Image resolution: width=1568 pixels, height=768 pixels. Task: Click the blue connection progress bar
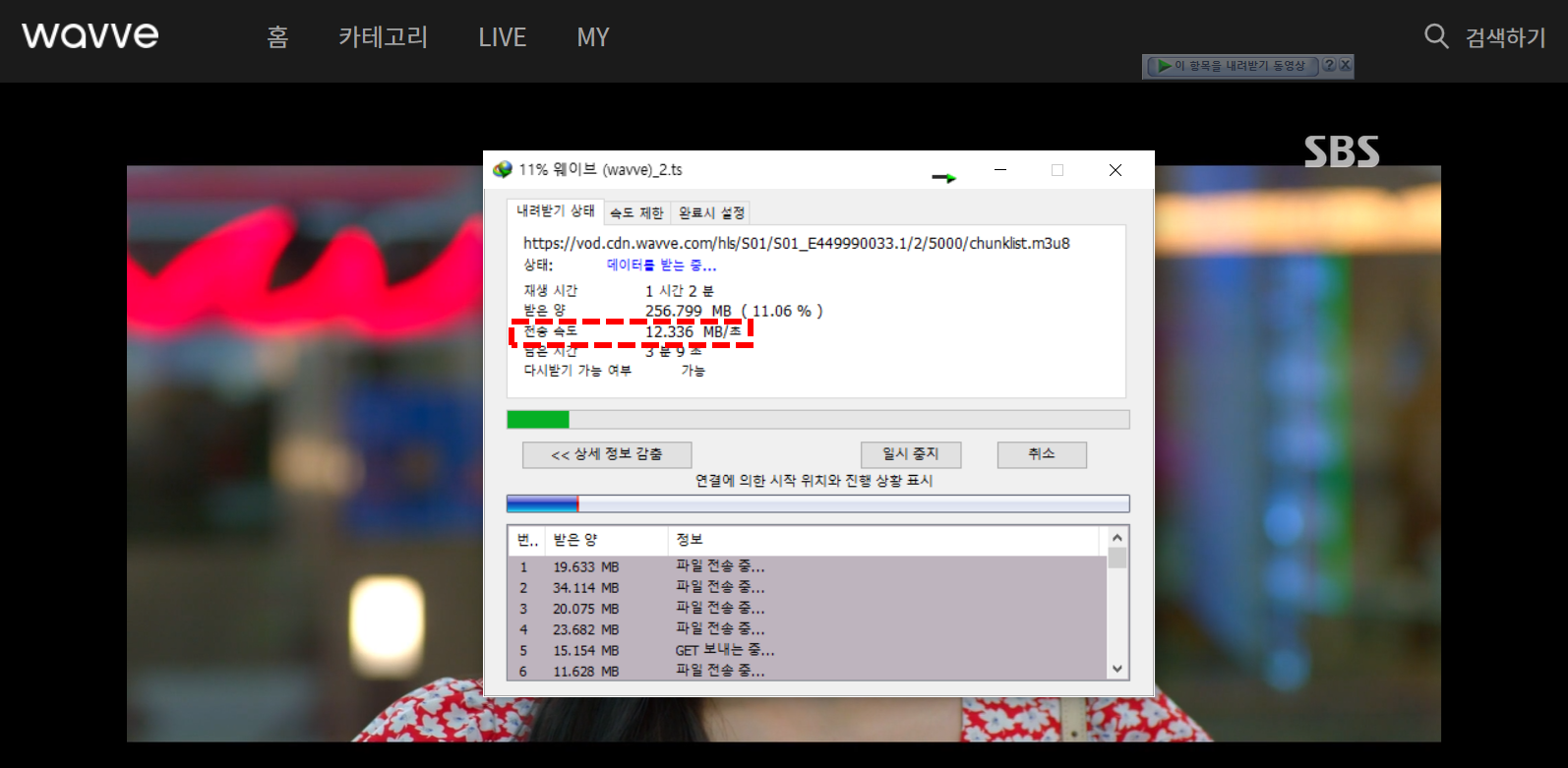(x=818, y=503)
